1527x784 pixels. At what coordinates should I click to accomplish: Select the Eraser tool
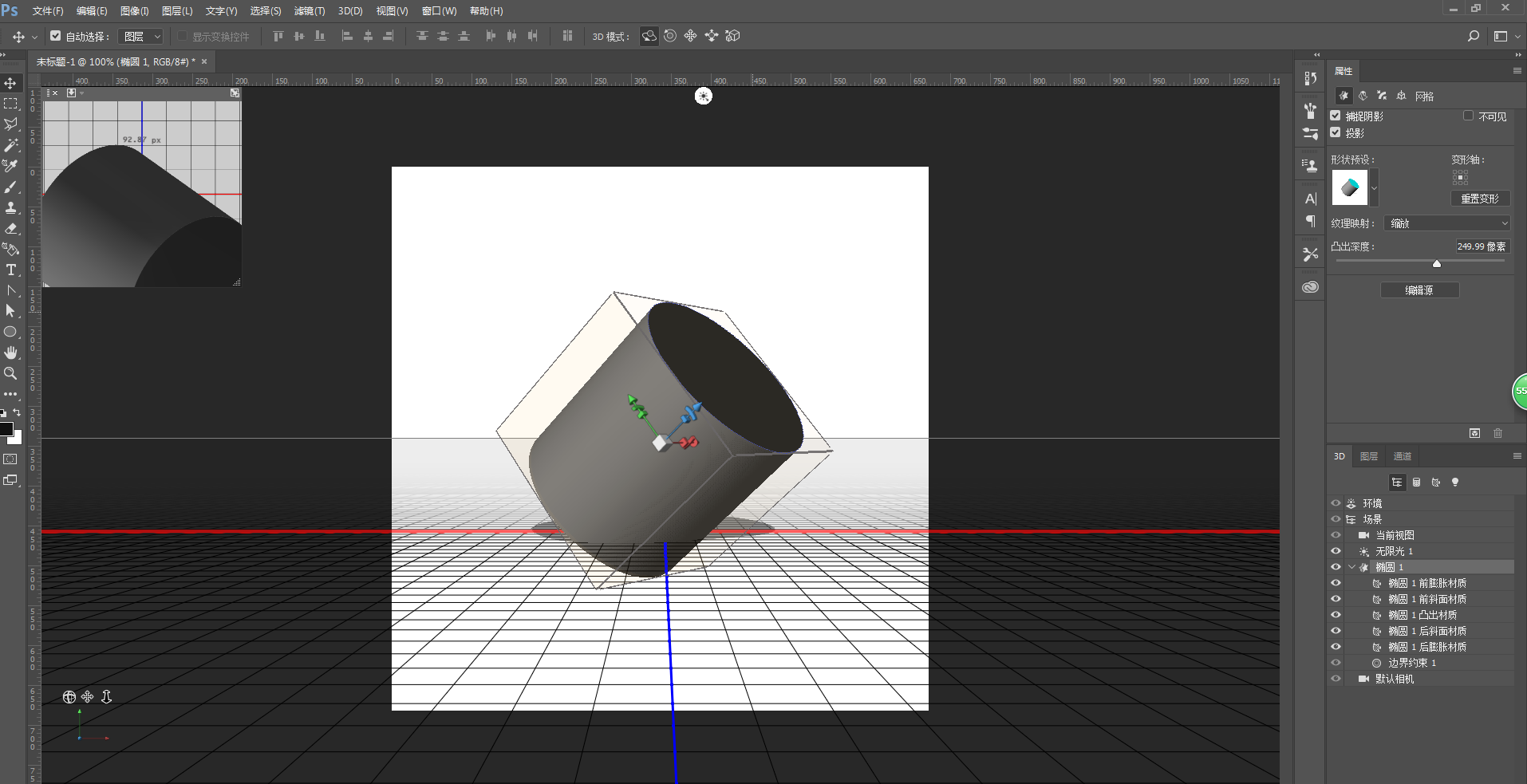pyautogui.click(x=10, y=229)
